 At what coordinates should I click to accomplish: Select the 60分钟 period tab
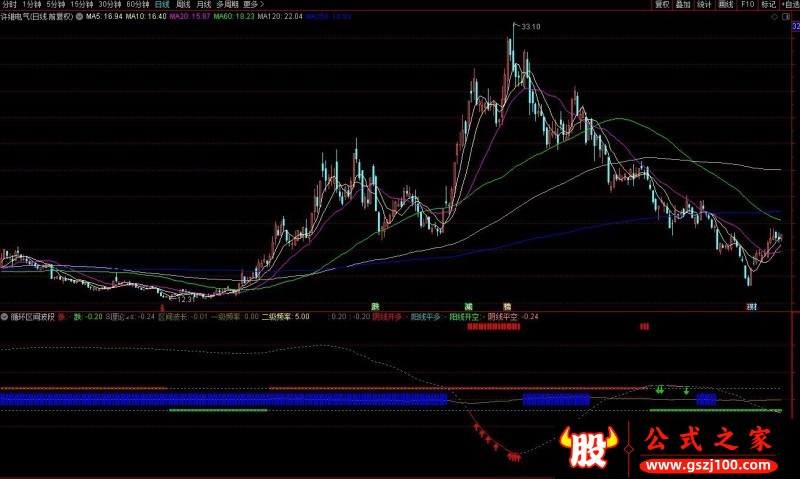click(138, 5)
